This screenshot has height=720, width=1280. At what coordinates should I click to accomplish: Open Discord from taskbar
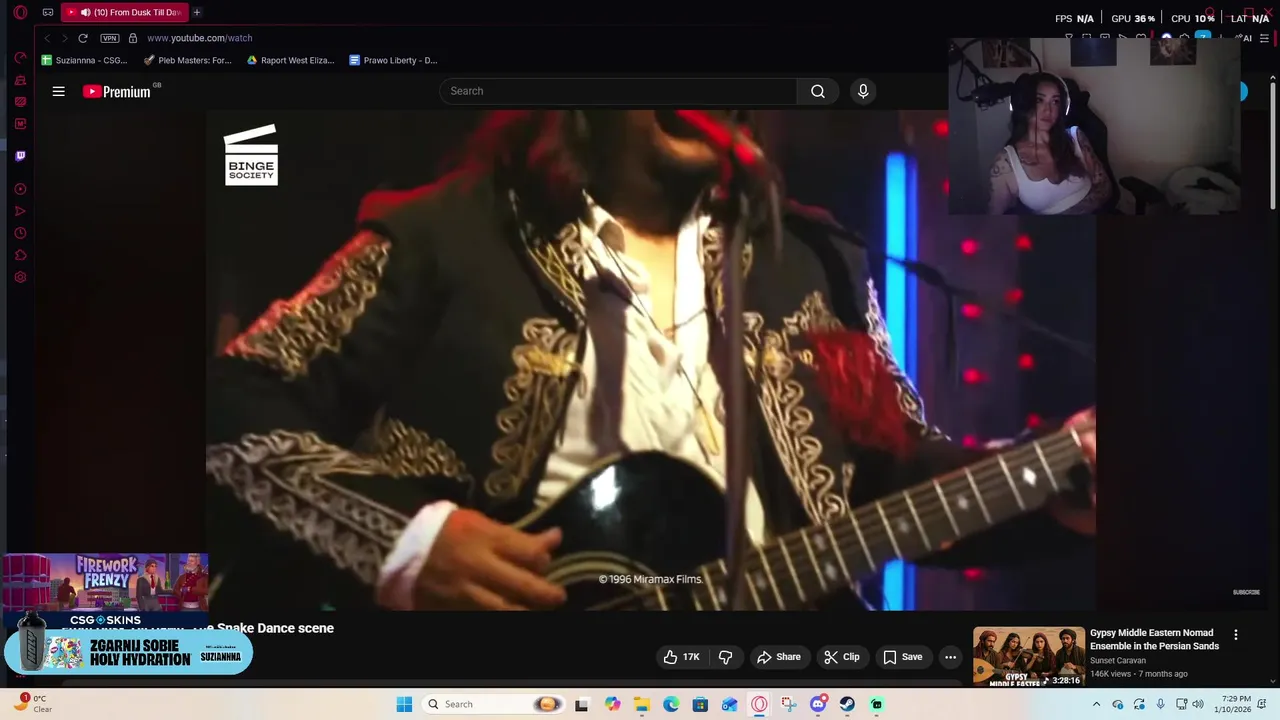pyautogui.click(x=818, y=704)
